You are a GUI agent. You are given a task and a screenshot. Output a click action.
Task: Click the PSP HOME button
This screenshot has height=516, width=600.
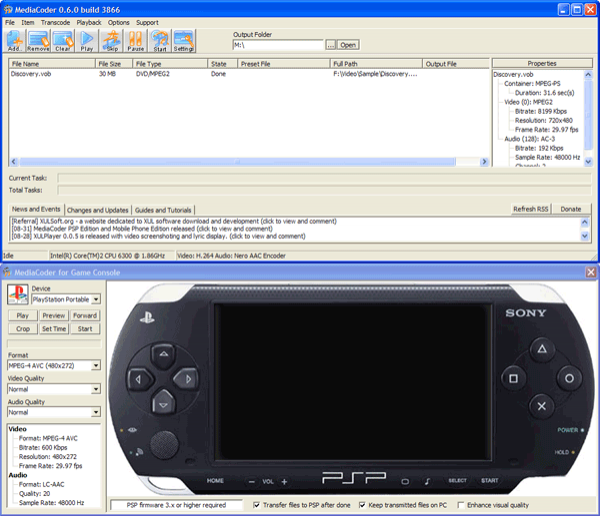[215, 480]
